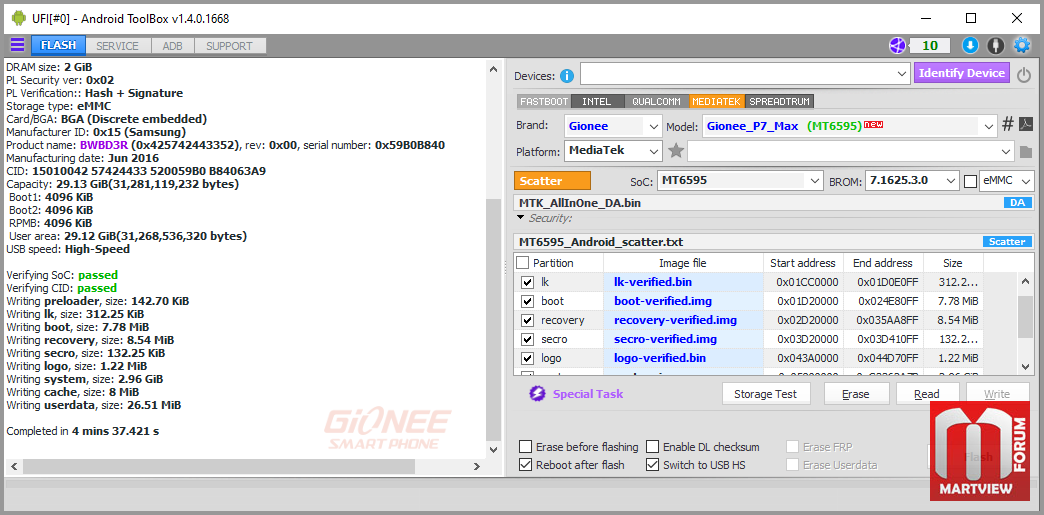The height and width of the screenshot is (515, 1044).
Task: Click the devices info icon
Action: tap(567, 76)
